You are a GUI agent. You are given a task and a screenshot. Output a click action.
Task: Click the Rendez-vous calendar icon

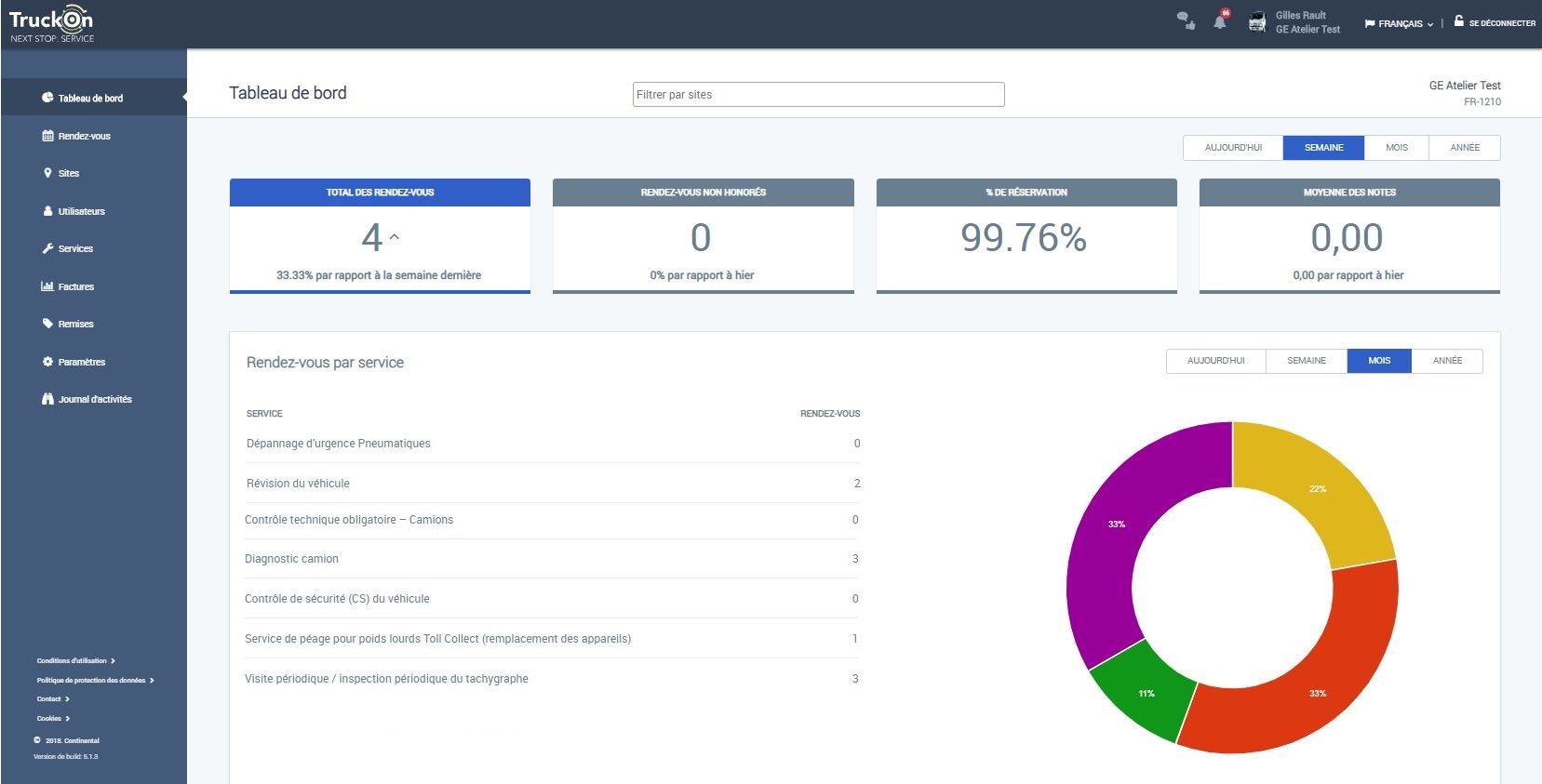click(47, 136)
